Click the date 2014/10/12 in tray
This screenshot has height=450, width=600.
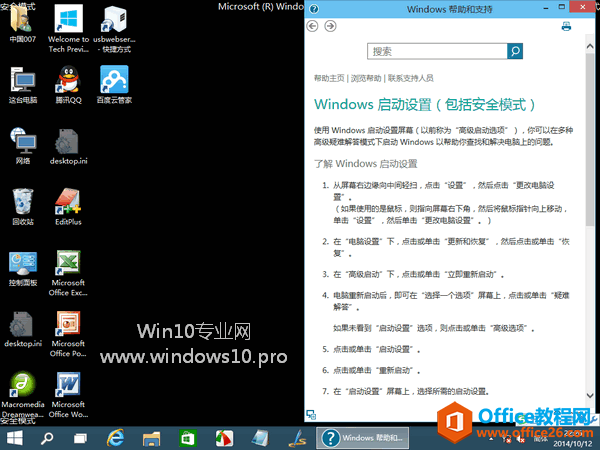(x=572, y=444)
